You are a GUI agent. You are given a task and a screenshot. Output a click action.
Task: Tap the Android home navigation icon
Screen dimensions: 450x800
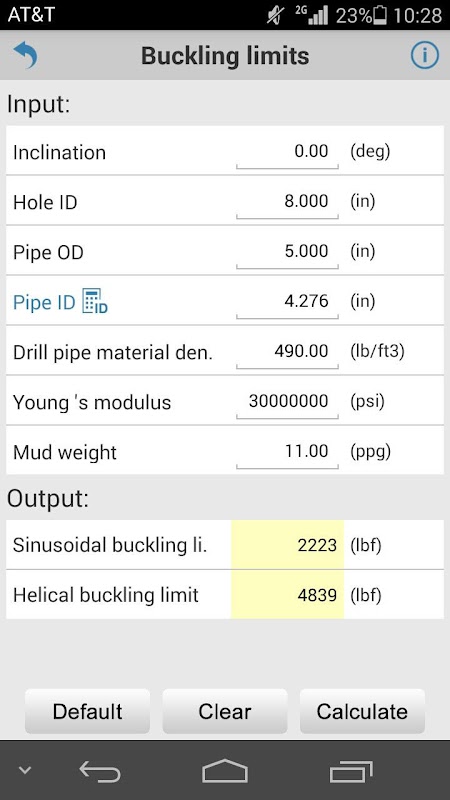coord(225,771)
